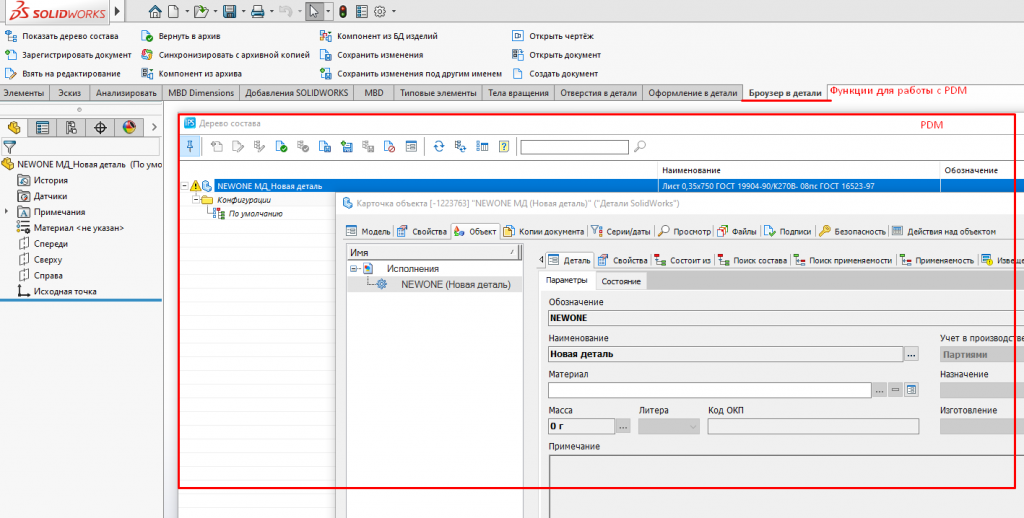Save with the floppy disk icon
1024x518 pixels.
point(229,12)
